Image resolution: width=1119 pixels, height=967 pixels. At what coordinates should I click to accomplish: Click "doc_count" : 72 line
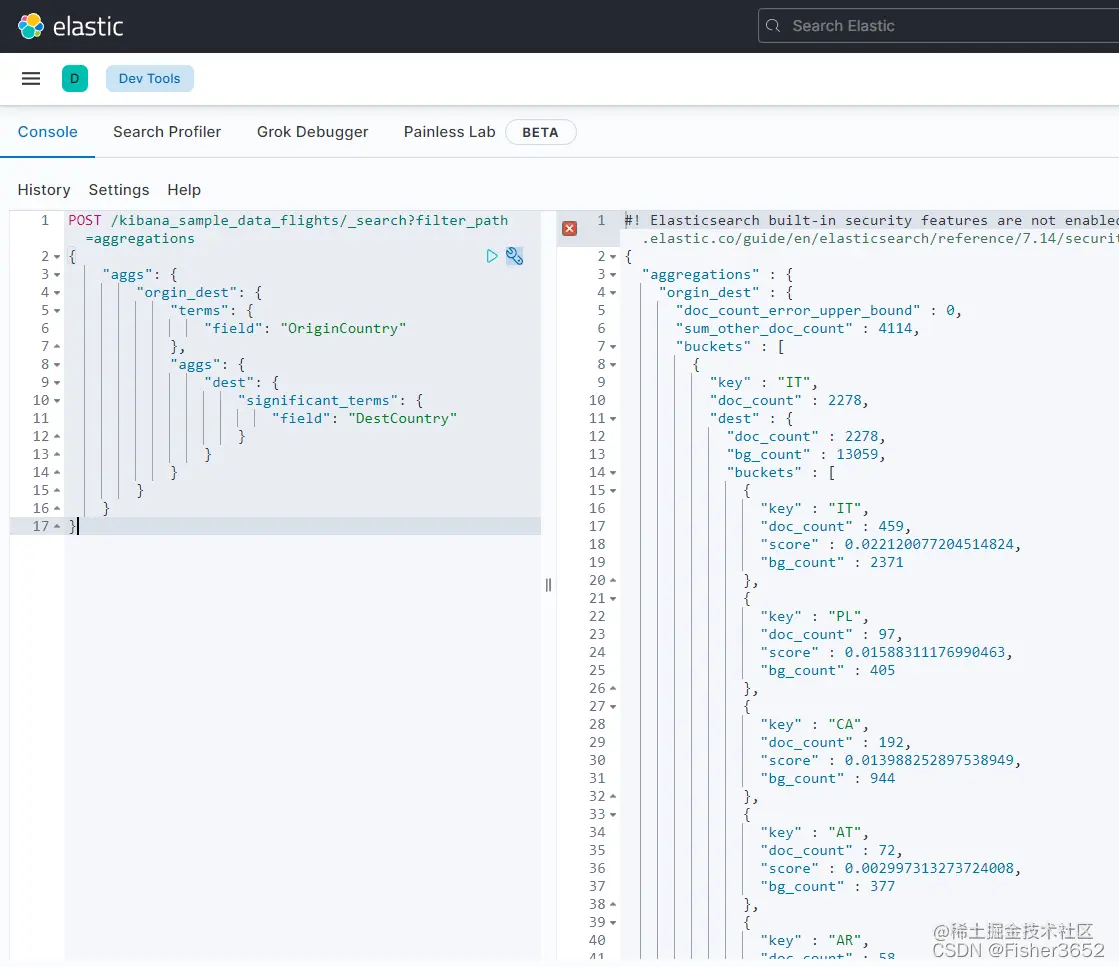(831, 851)
